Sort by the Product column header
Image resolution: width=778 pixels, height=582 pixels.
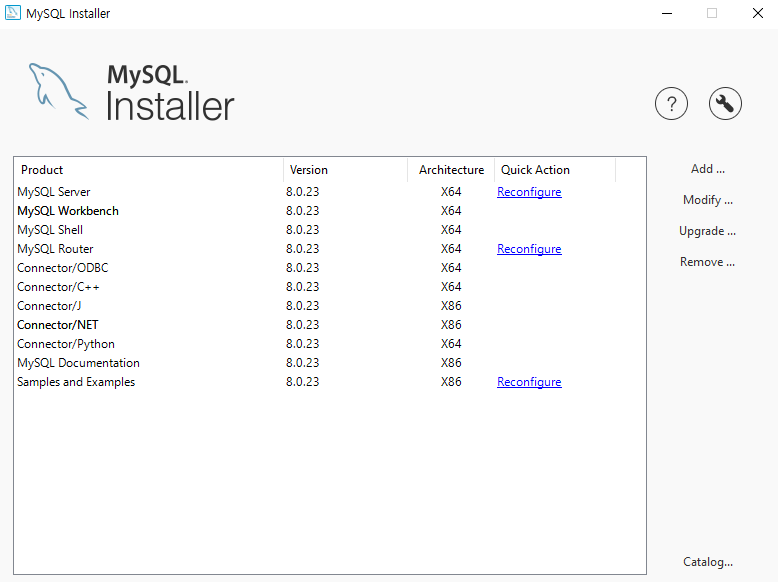point(149,170)
